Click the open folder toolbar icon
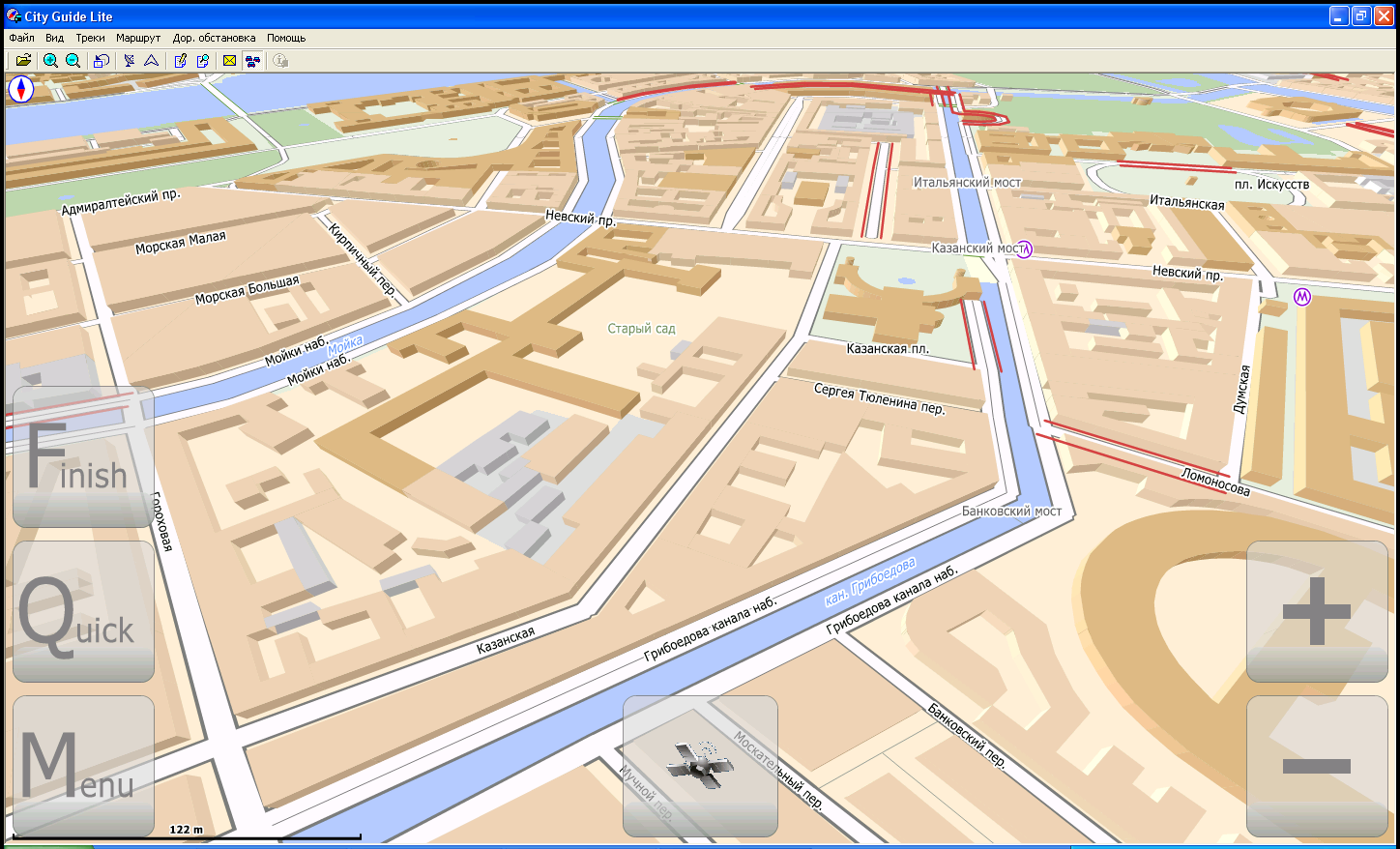The image size is (1400, 849). click(23, 61)
